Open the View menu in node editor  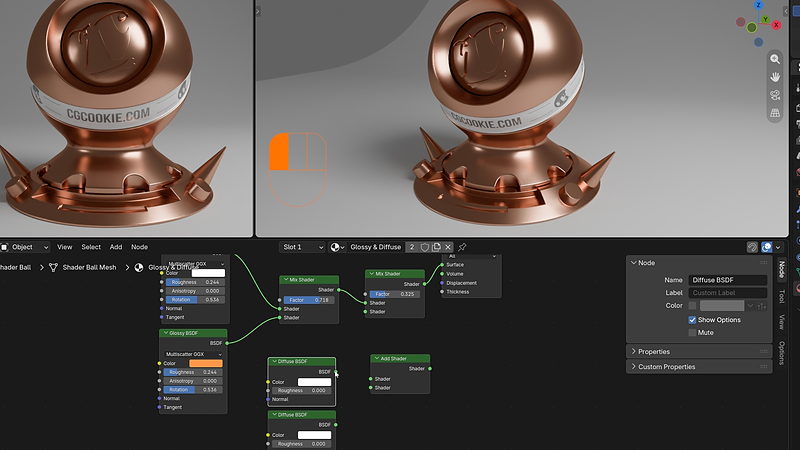[64, 247]
